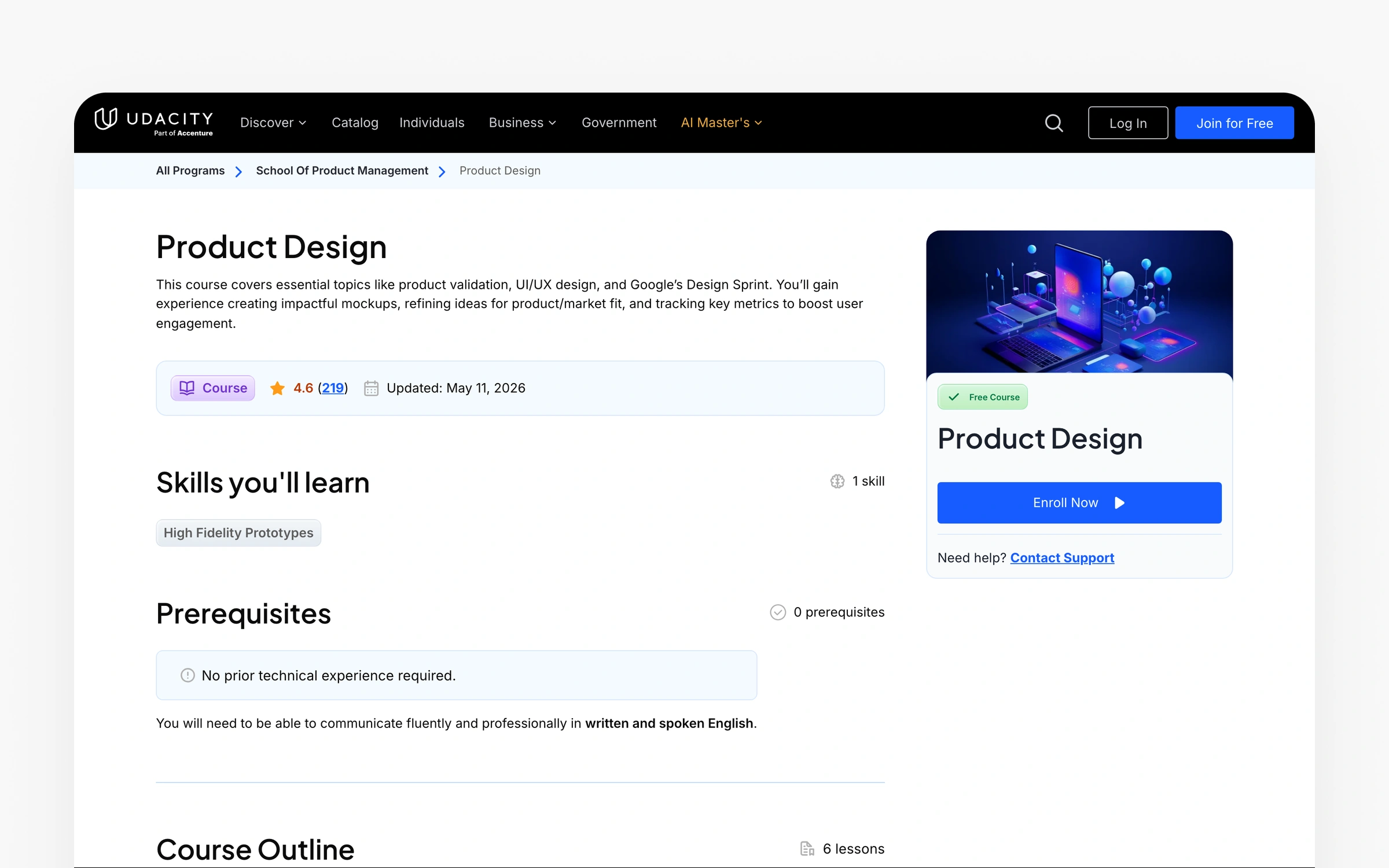
Task: Open the Catalog nav item
Action: (x=355, y=123)
